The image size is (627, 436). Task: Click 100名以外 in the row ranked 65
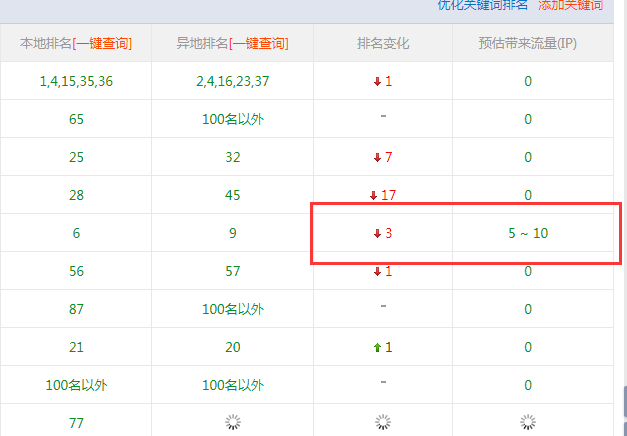point(233,119)
